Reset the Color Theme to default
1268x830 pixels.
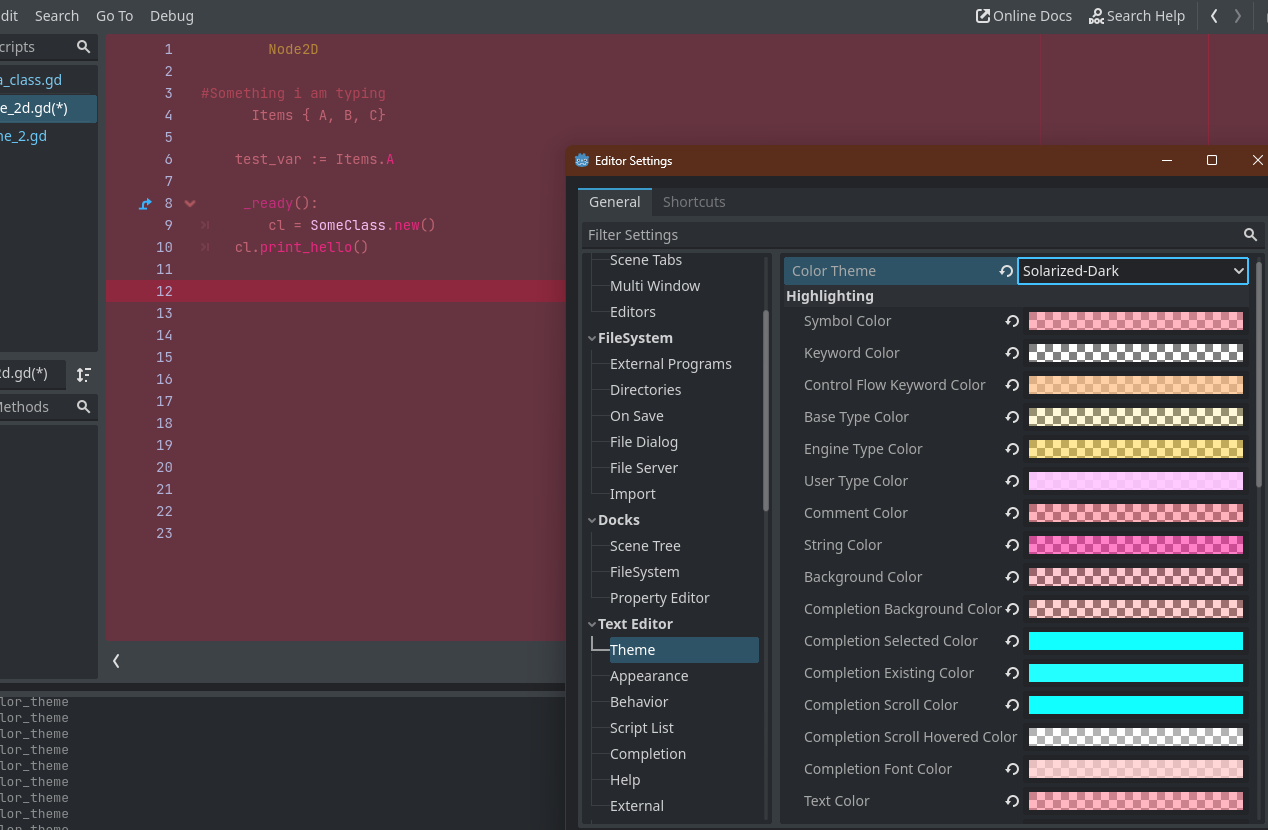[x=1005, y=270]
